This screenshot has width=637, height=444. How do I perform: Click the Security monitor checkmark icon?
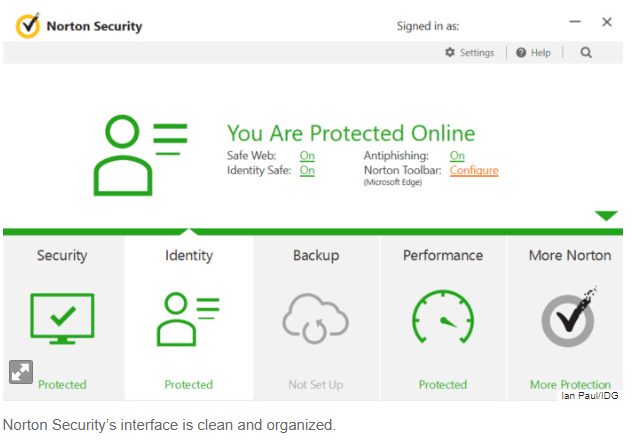point(62,318)
